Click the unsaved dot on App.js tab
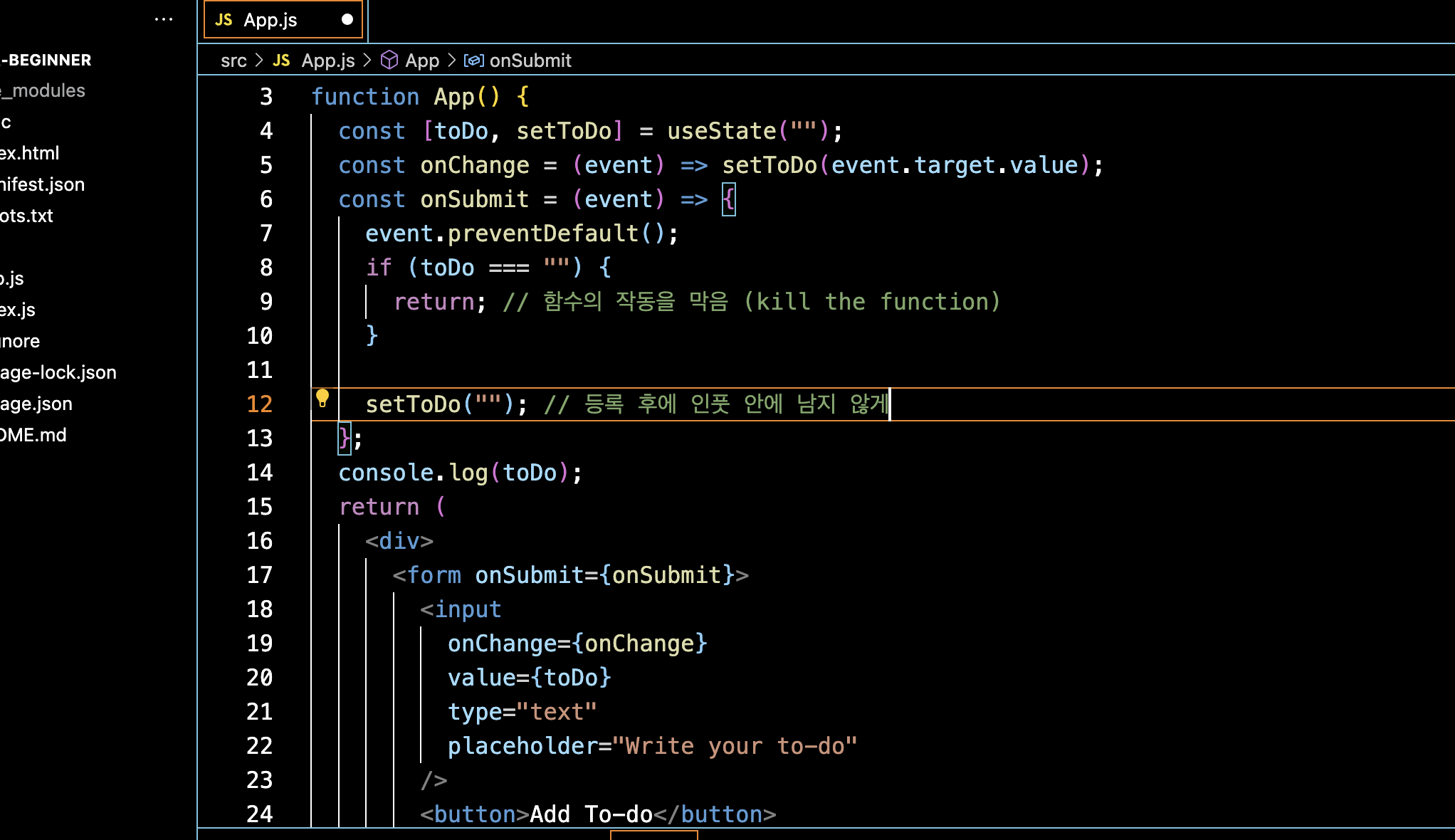The height and width of the screenshot is (840, 1455). pos(347,20)
